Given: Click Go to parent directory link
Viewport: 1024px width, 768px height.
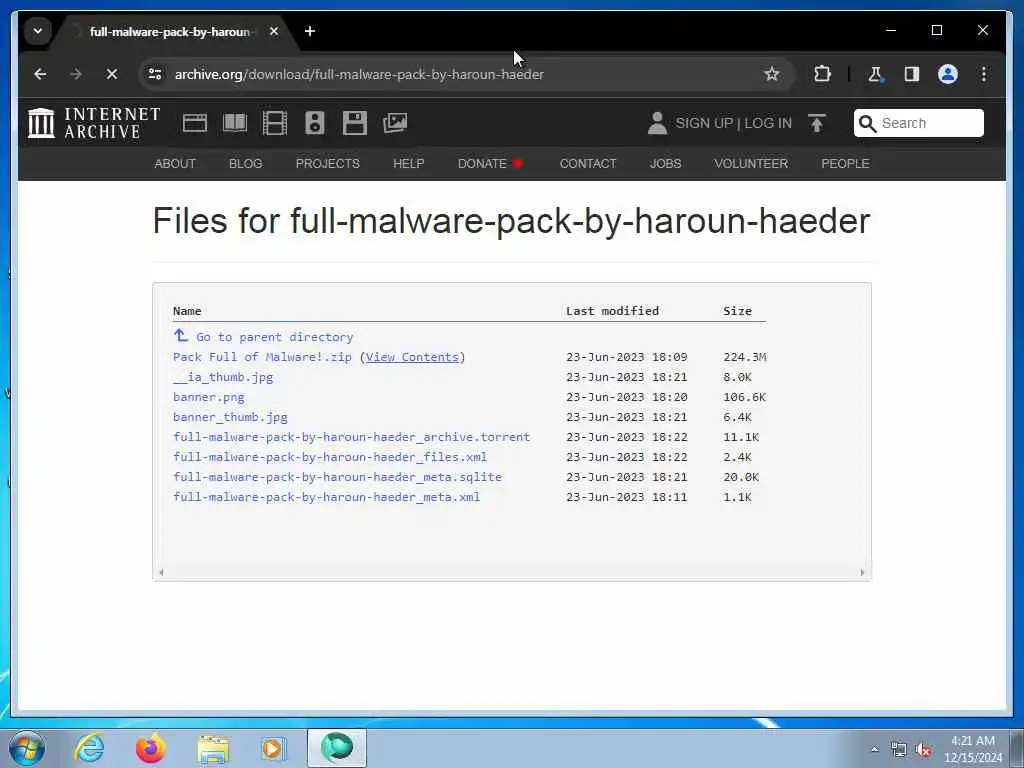Looking at the screenshot, I should point(263,337).
